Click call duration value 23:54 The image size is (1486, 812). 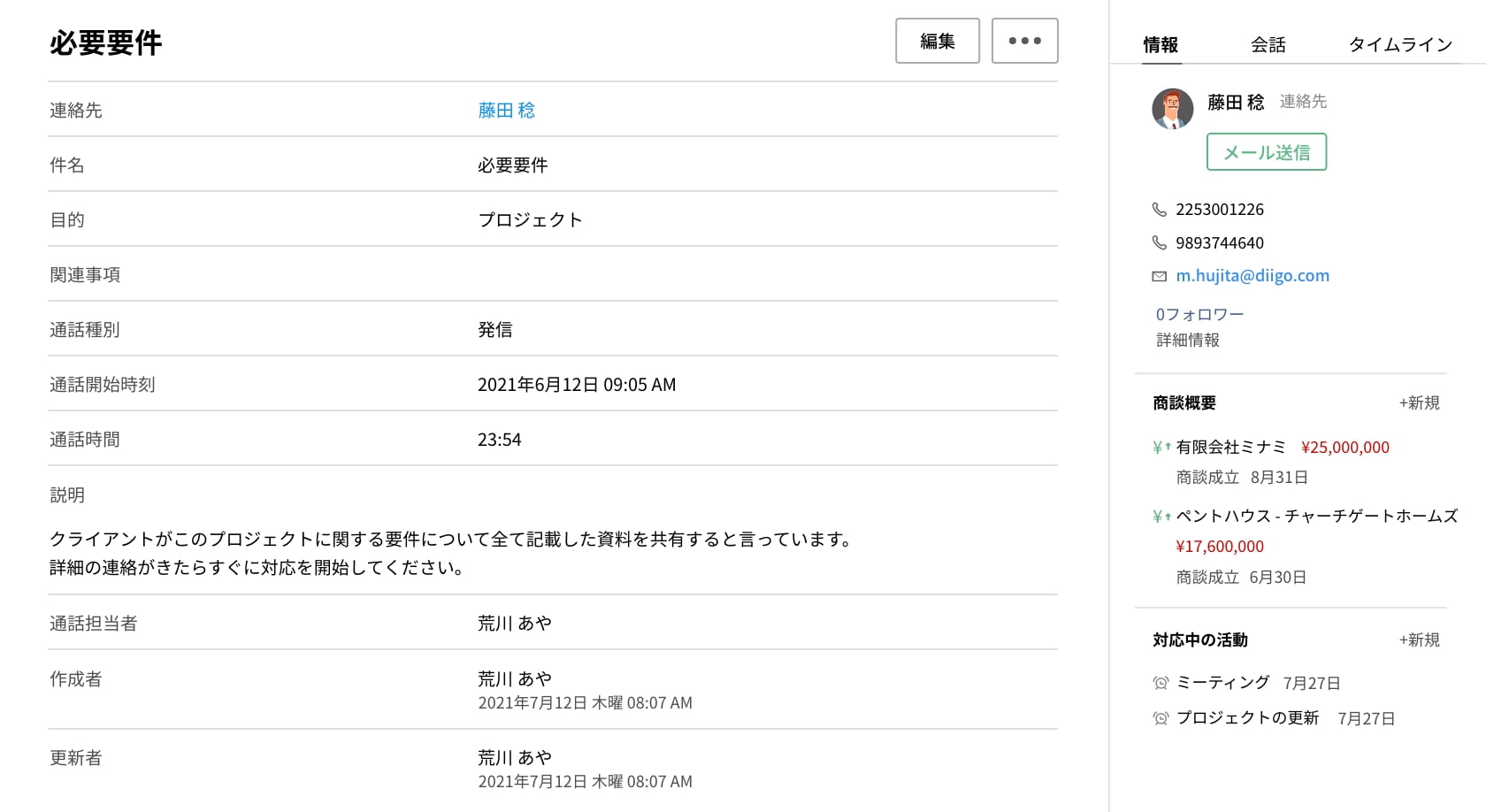tap(500, 440)
